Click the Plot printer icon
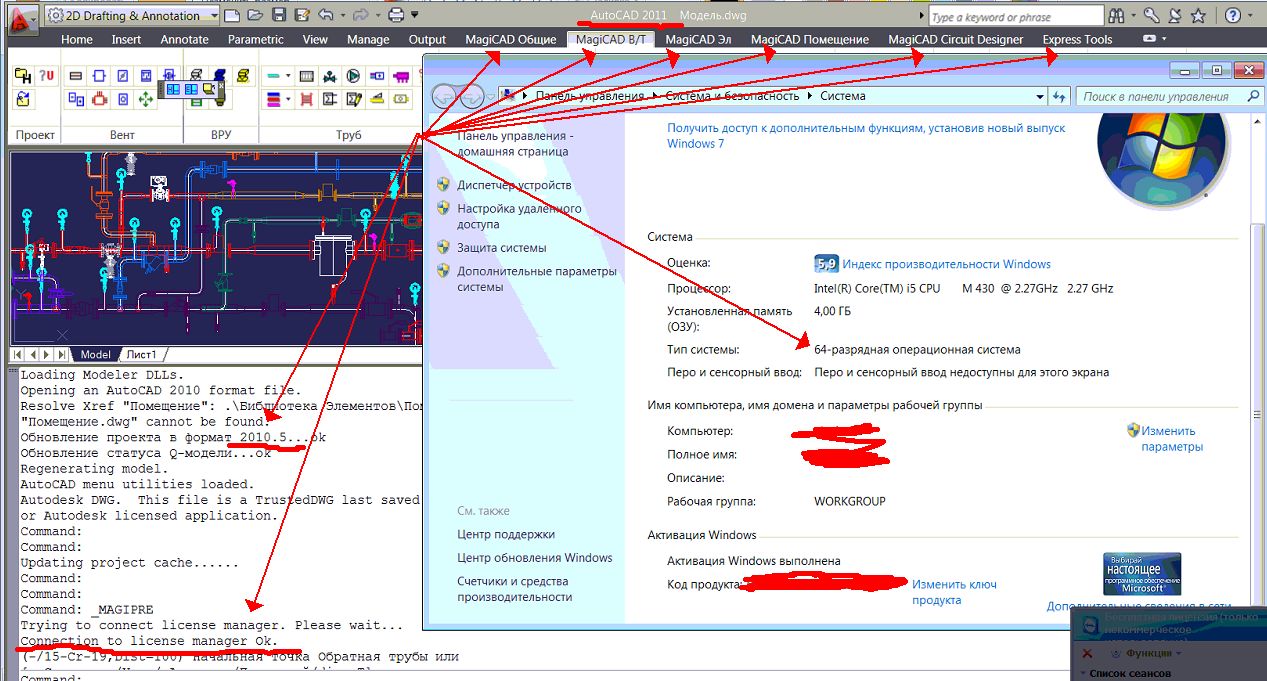 tap(396, 16)
